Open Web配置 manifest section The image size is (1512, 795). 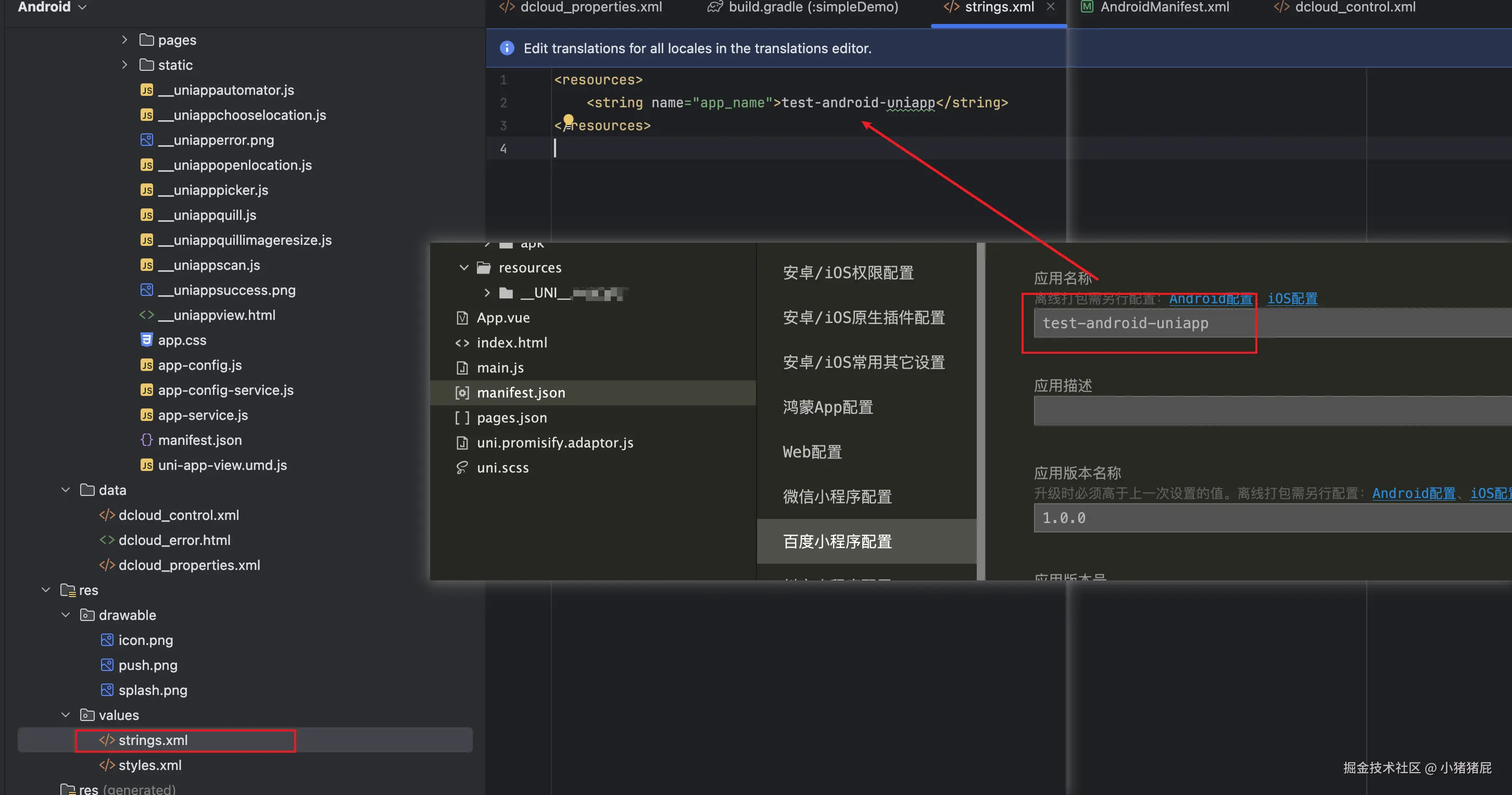coord(812,452)
